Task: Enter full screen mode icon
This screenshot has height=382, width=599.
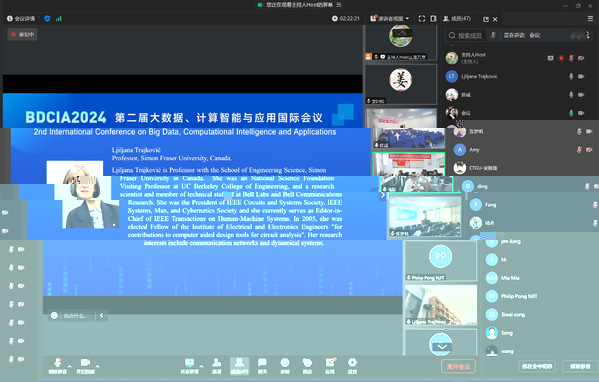Action: pyautogui.click(x=422, y=18)
